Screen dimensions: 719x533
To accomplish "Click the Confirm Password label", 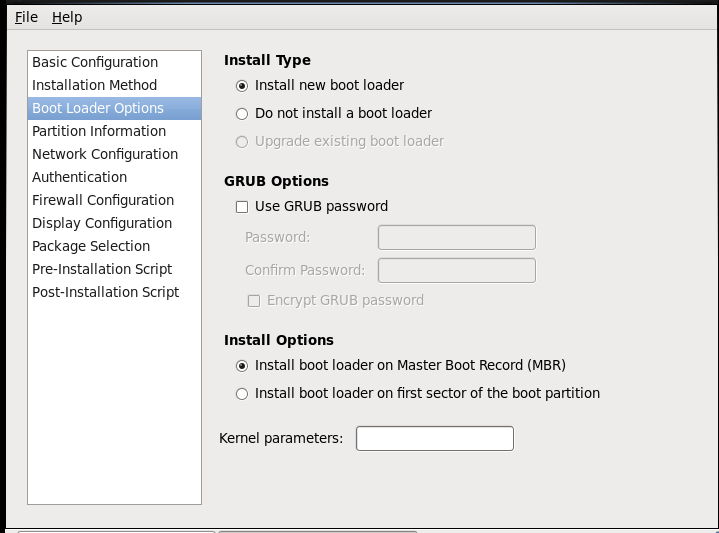I will (305, 270).
